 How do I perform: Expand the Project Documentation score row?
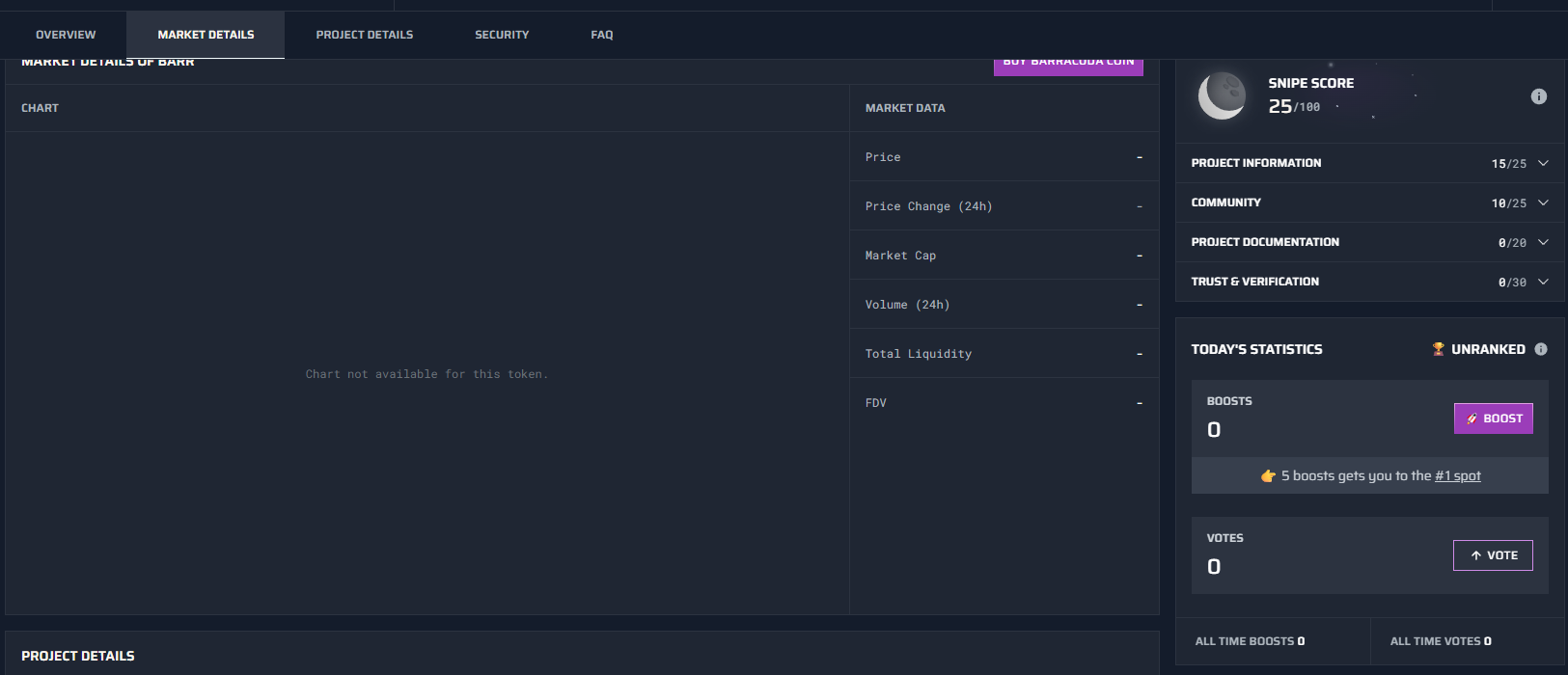tap(1370, 242)
